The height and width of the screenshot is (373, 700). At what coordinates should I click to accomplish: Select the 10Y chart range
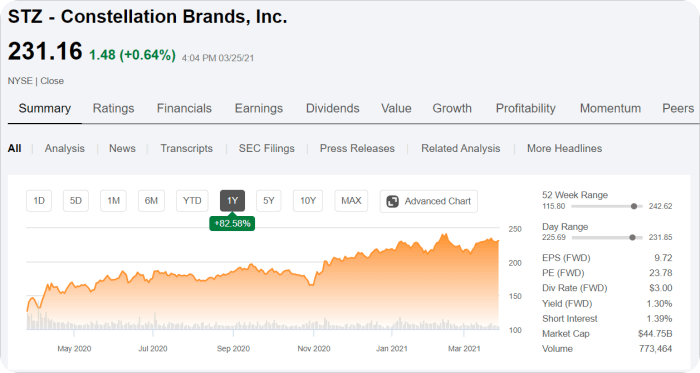tap(308, 201)
